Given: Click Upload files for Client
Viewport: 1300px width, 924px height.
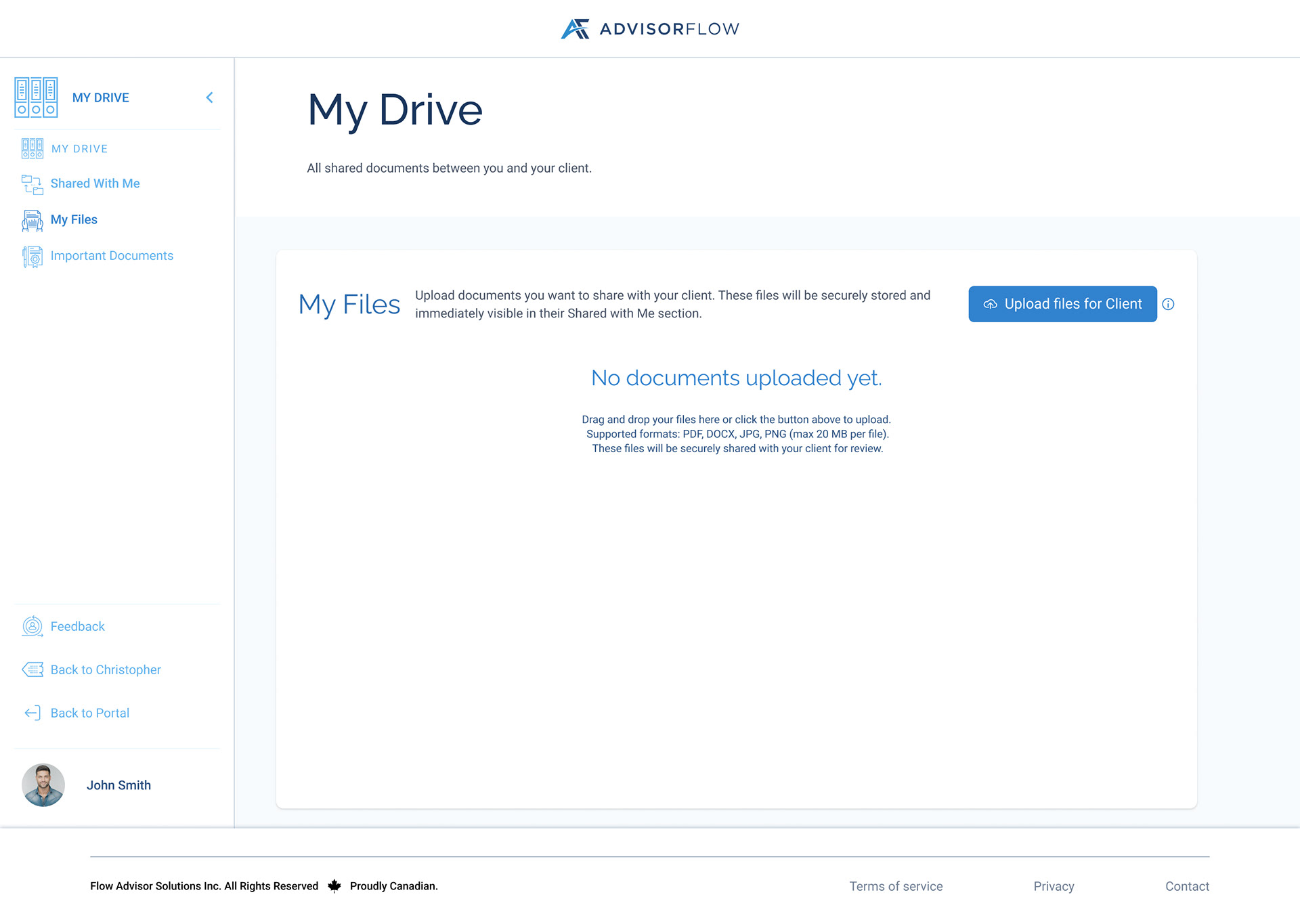Looking at the screenshot, I should pyautogui.click(x=1062, y=304).
